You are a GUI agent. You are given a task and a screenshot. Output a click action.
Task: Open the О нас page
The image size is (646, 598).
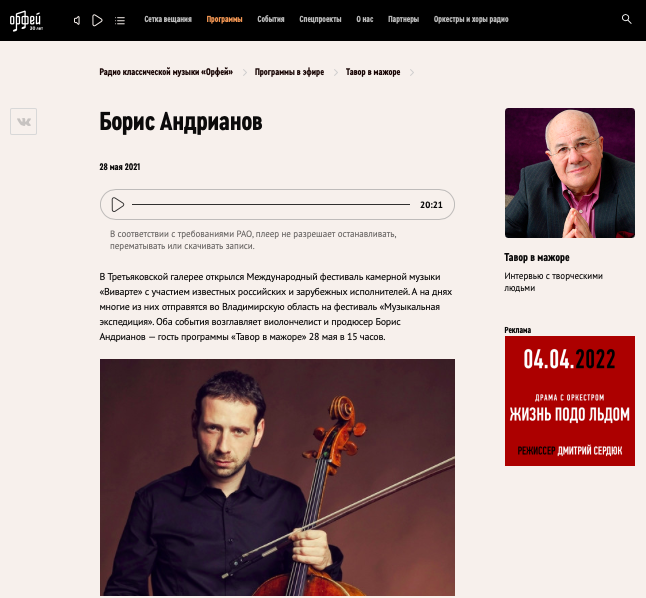[365, 19]
